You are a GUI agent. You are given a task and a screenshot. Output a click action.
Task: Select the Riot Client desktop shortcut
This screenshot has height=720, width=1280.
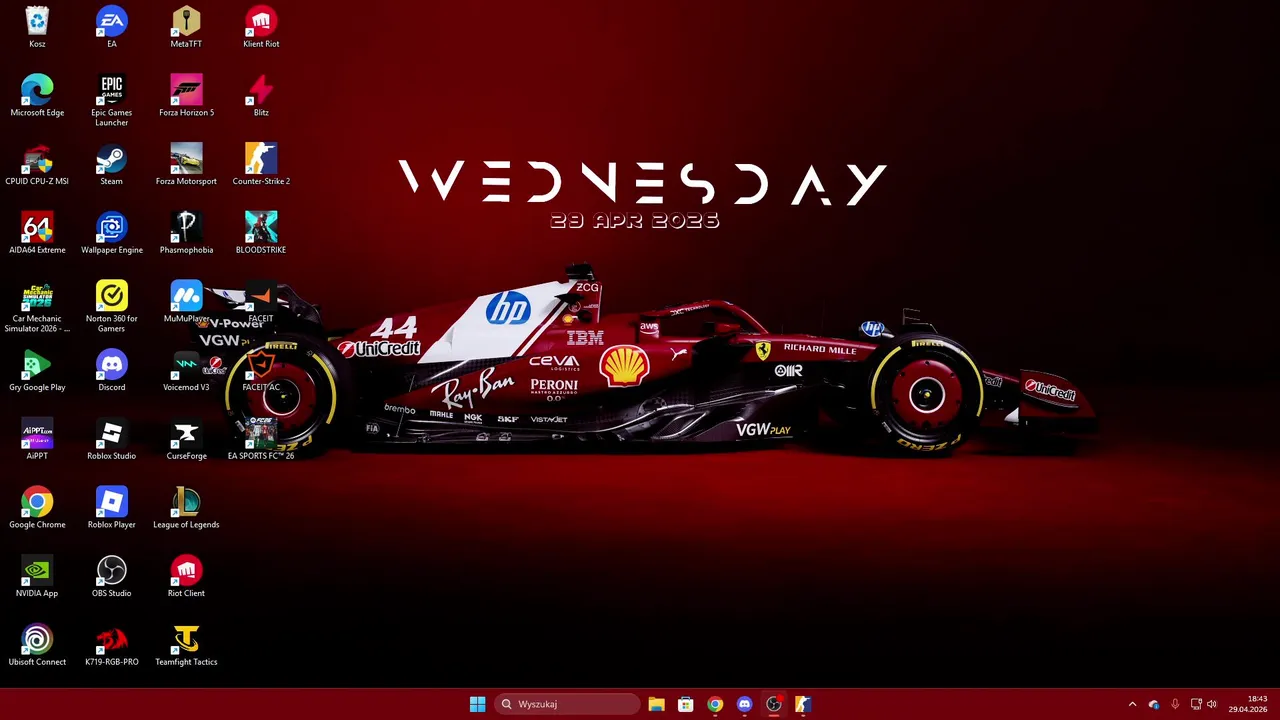point(186,577)
